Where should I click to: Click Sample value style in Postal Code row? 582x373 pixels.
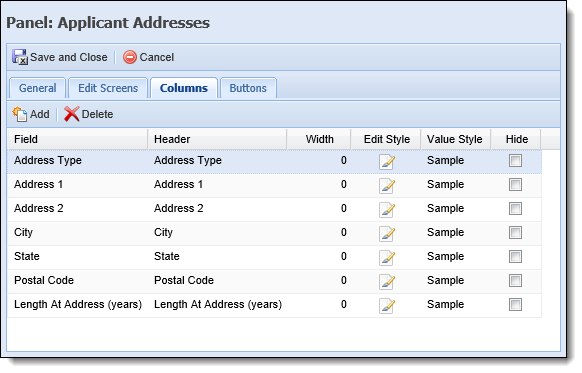445,281
